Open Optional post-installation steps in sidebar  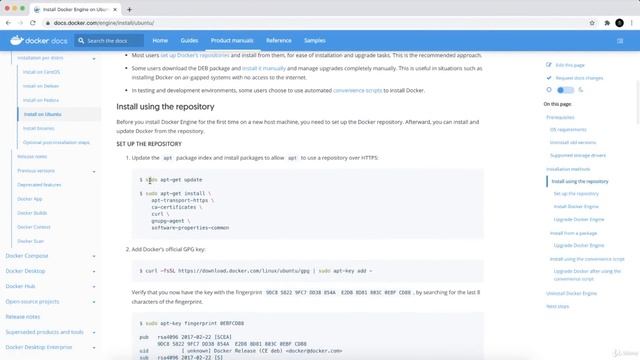[x=56, y=142]
